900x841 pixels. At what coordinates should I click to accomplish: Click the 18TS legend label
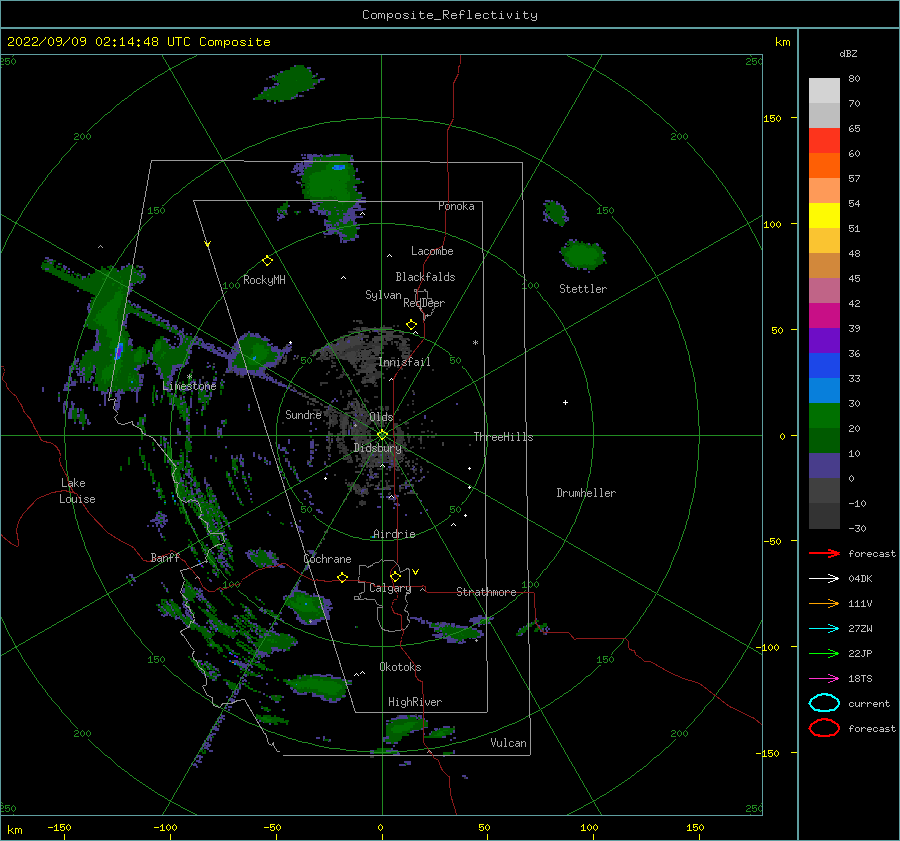click(860, 679)
